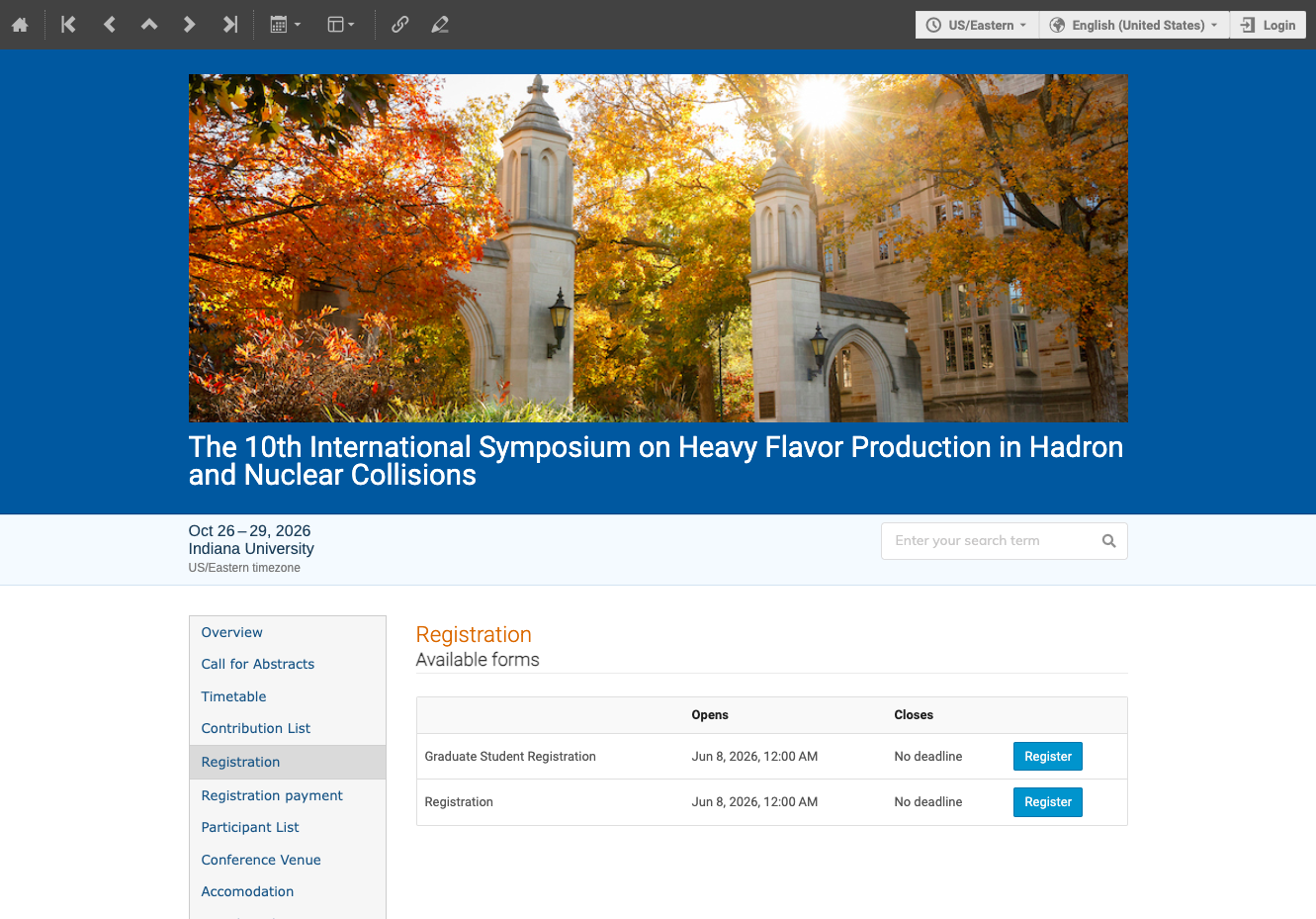Screen dimensions: 1316x919
Task: Open Call for Abstracts menu item
Action: (x=258, y=665)
